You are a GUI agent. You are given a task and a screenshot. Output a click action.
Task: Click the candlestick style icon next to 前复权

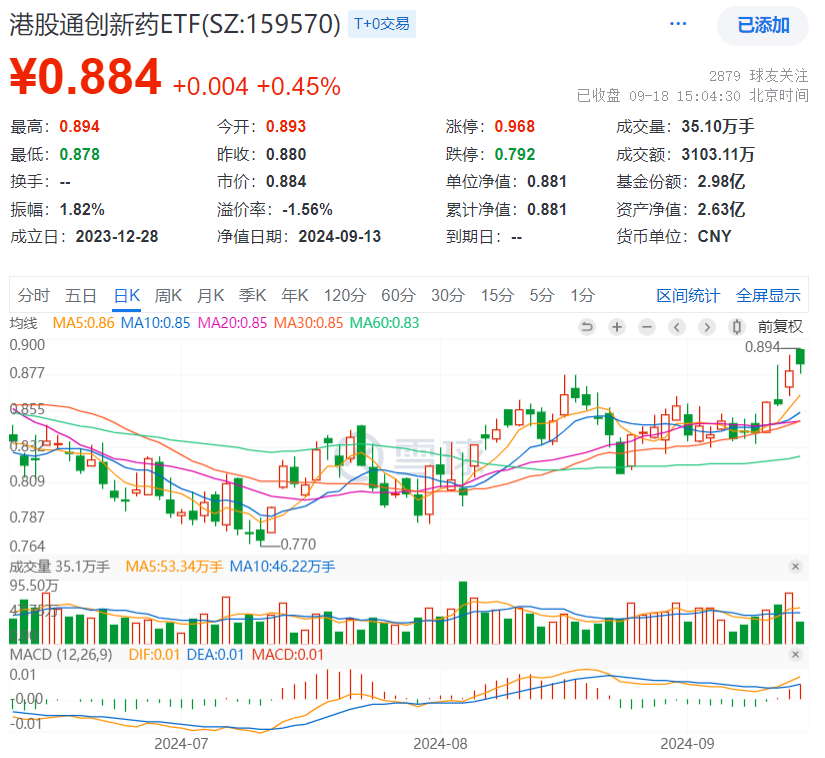click(736, 327)
